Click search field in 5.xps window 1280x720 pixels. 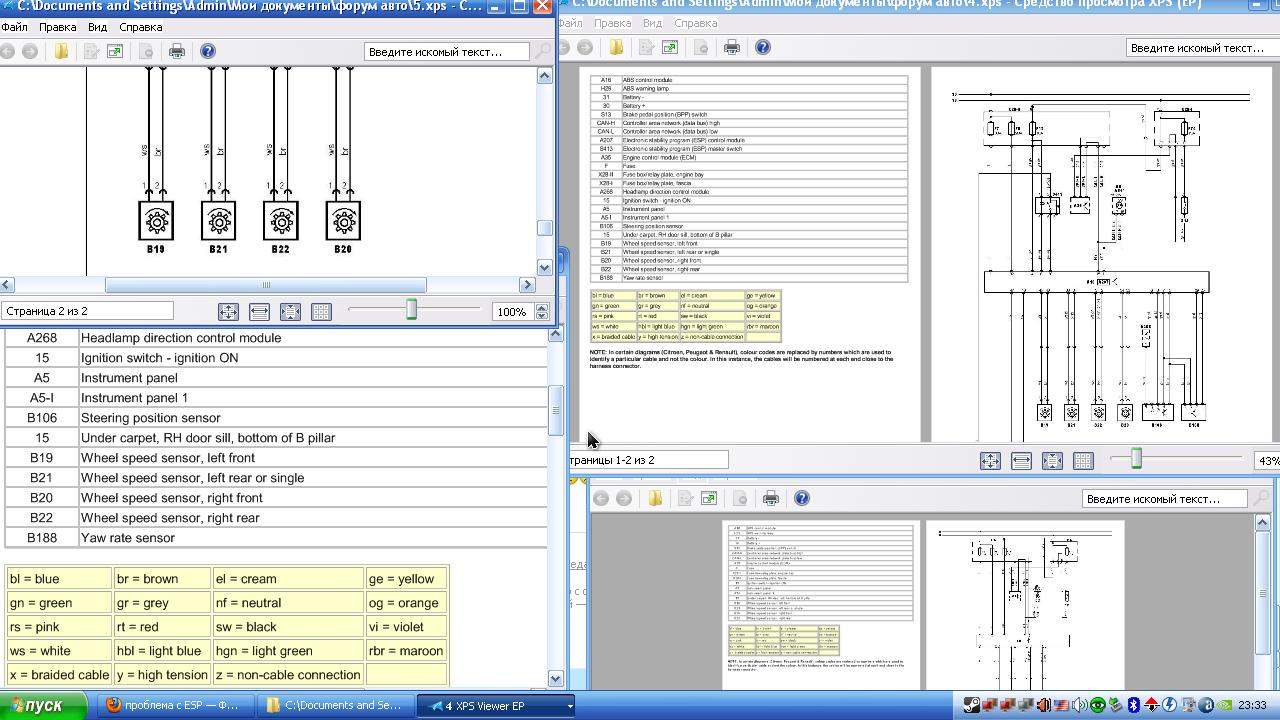pos(446,51)
